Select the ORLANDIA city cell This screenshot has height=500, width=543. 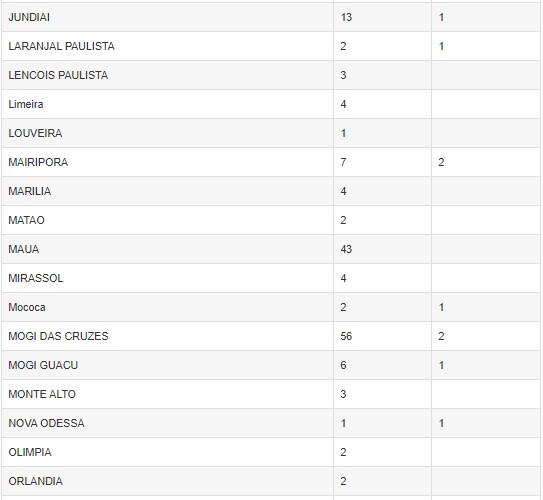(x=168, y=481)
